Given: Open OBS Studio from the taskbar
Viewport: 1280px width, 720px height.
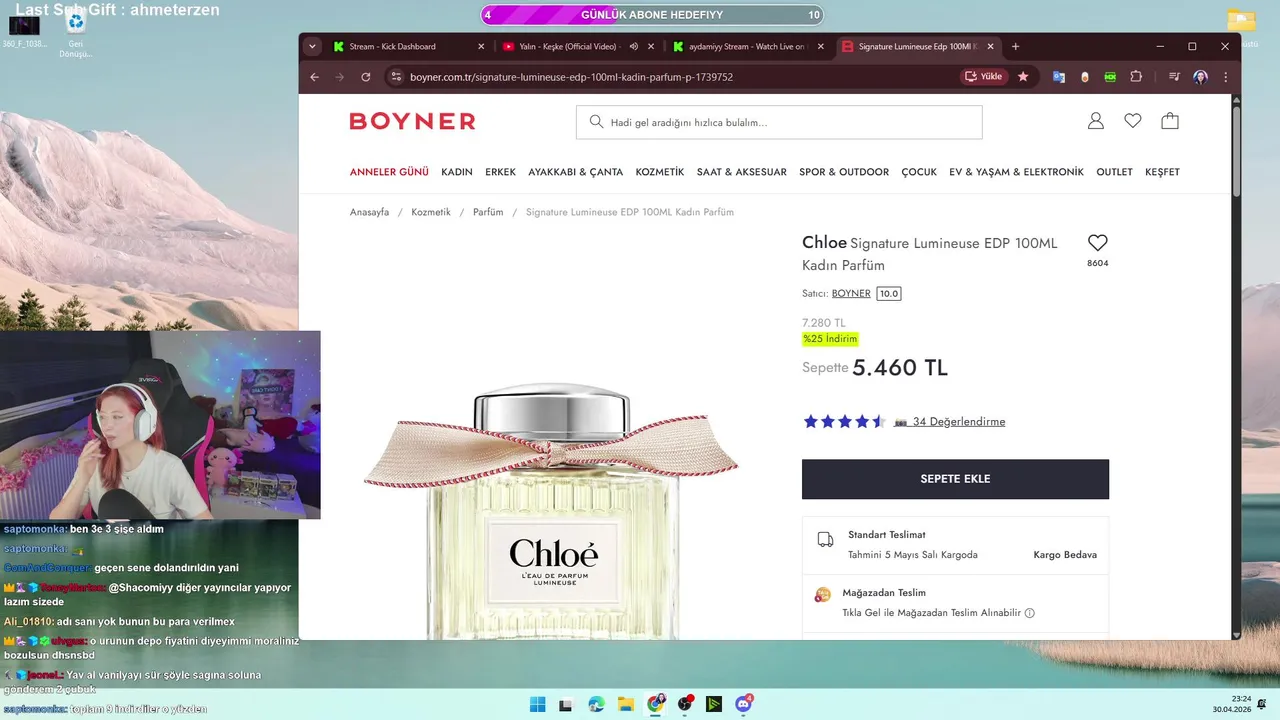Looking at the screenshot, I should (x=685, y=704).
